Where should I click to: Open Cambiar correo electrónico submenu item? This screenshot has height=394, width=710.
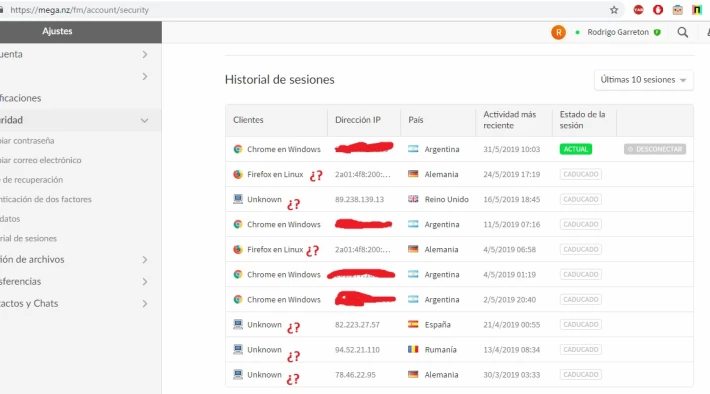tap(41, 160)
